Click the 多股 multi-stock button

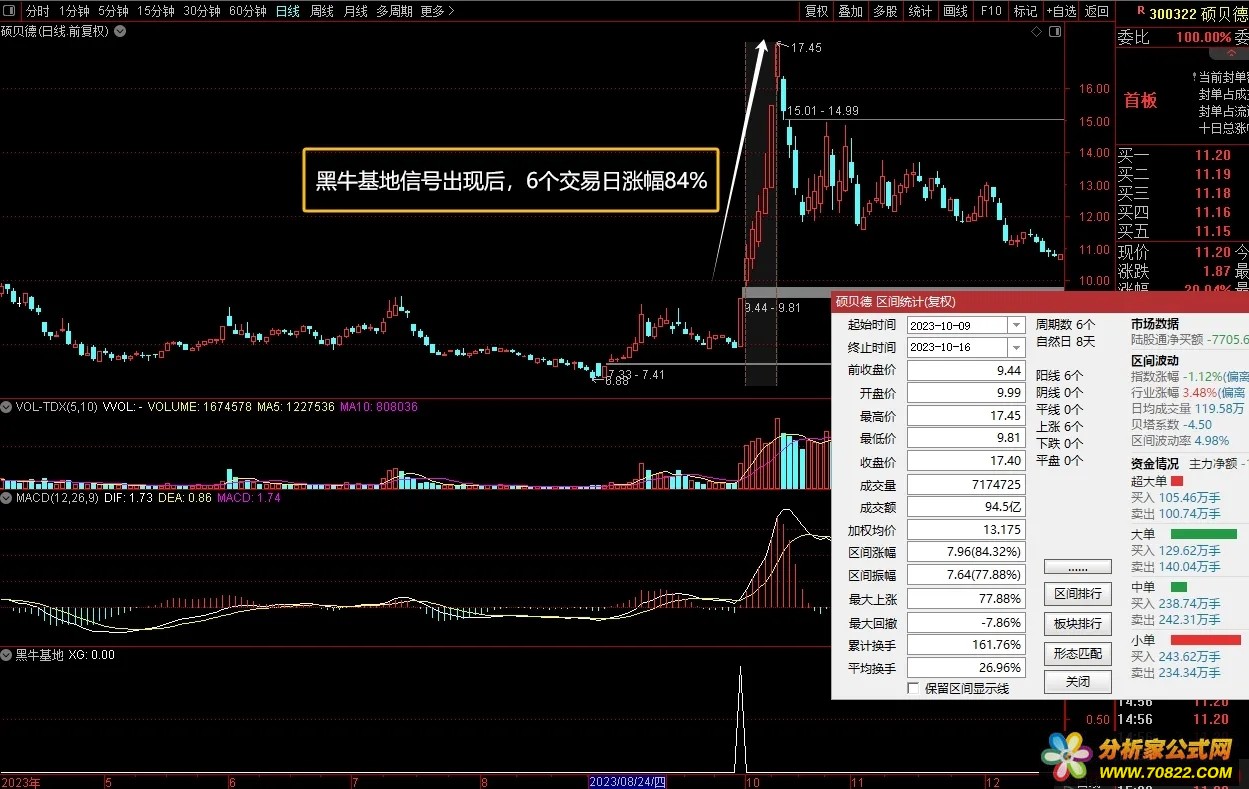(884, 11)
